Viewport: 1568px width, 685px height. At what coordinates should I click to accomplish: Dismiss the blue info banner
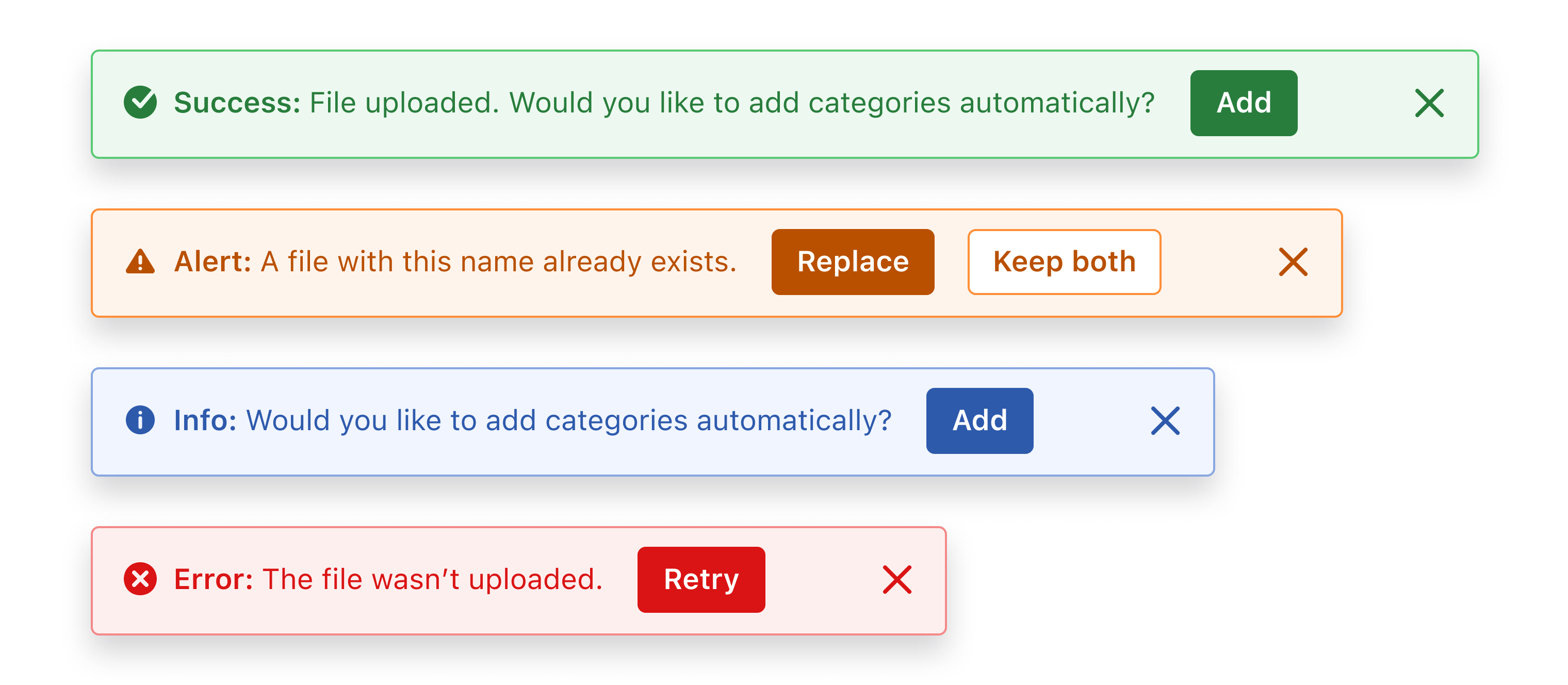[1165, 421]
